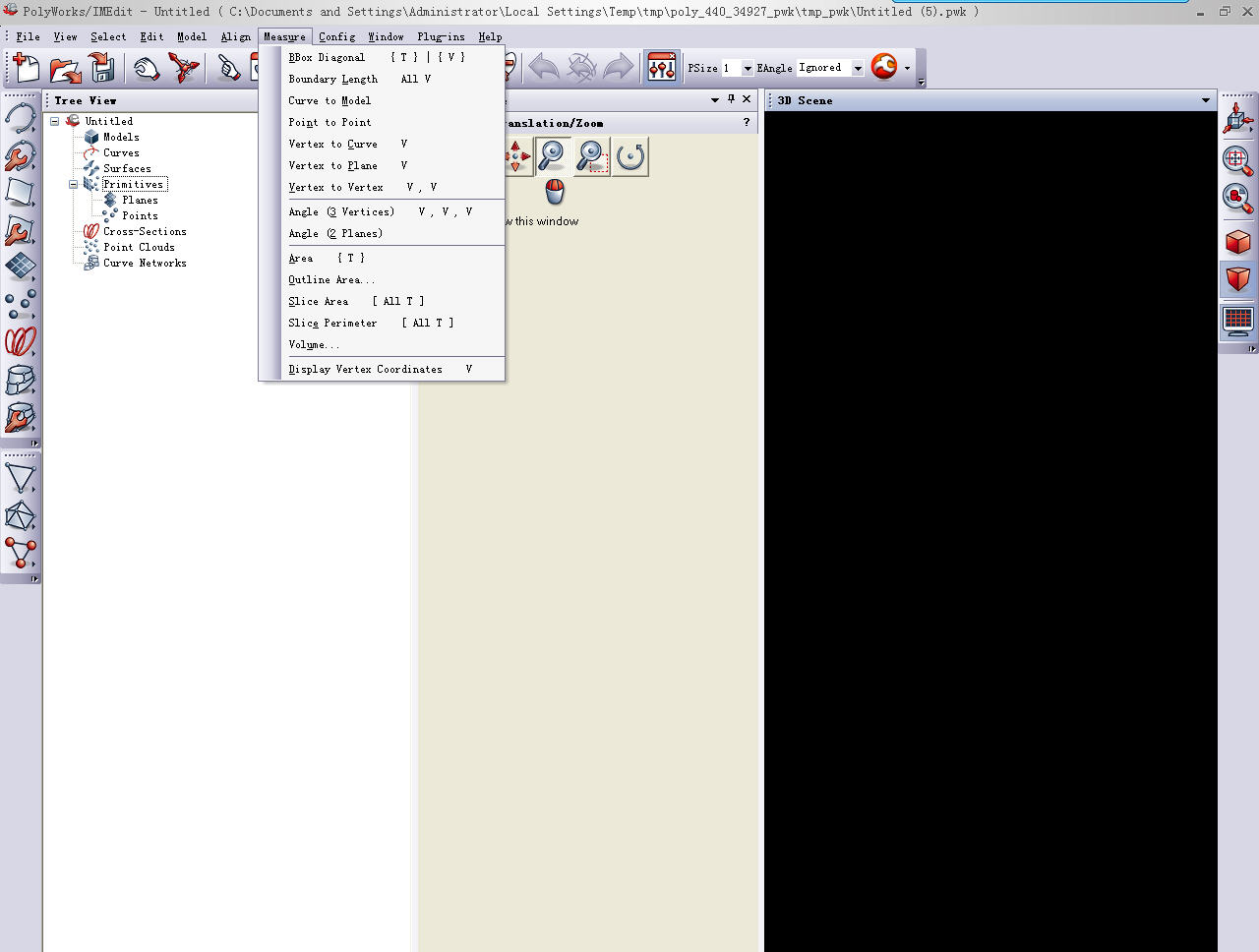Click the blue plane grid icon

(x=20, y=267)
